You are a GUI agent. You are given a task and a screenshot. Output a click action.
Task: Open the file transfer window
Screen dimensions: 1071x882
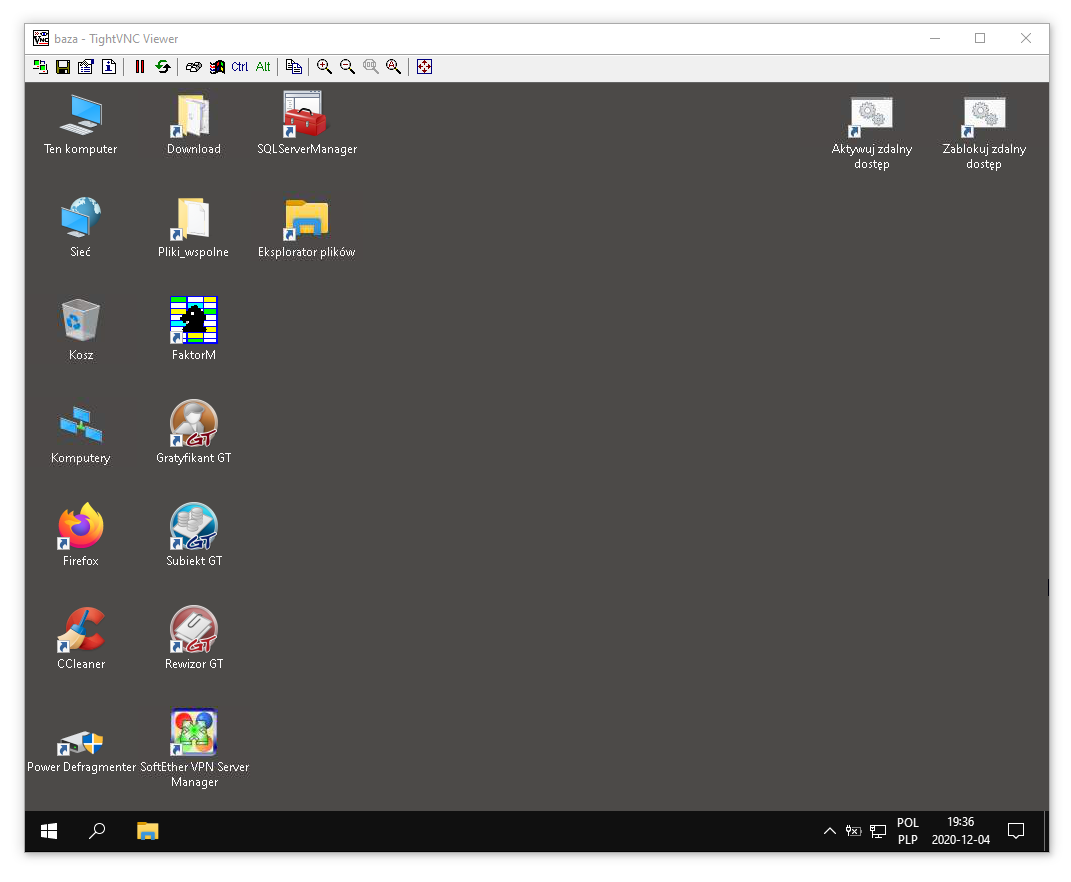tap(294, 67)
